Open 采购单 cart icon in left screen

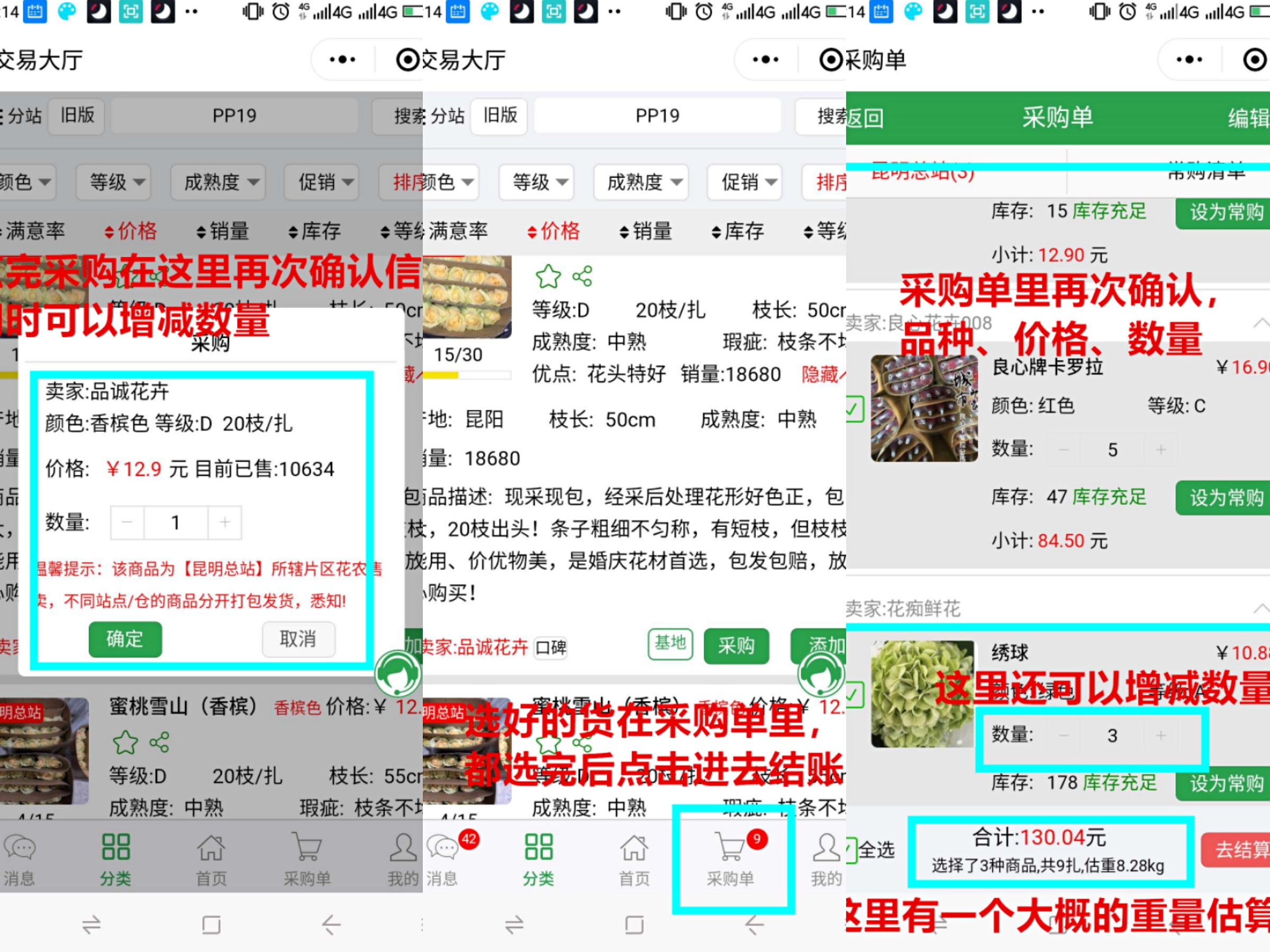tap(307, 847)
